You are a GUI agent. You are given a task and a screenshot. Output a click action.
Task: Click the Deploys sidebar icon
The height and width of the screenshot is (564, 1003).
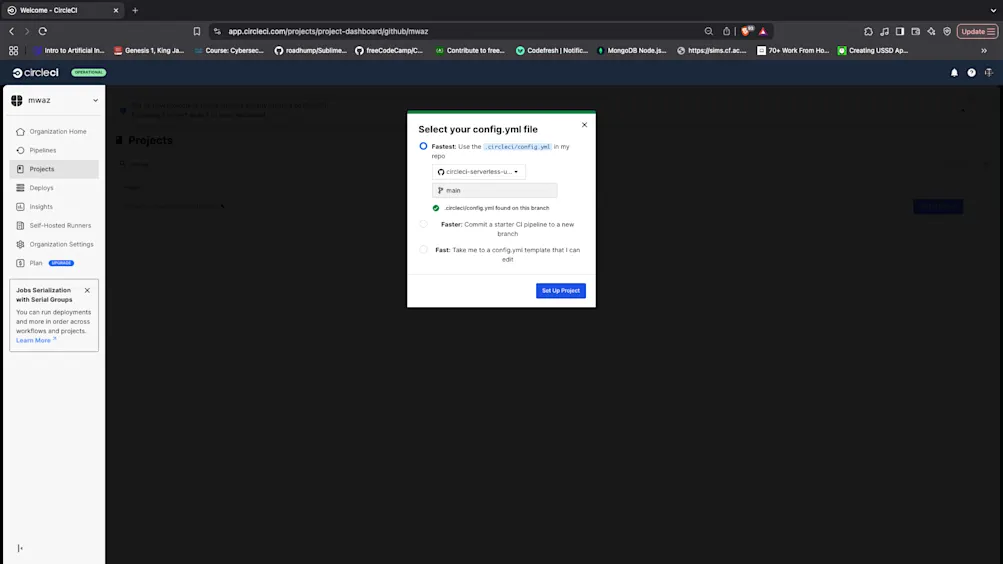pyautogui.click(x=20, y=188)
